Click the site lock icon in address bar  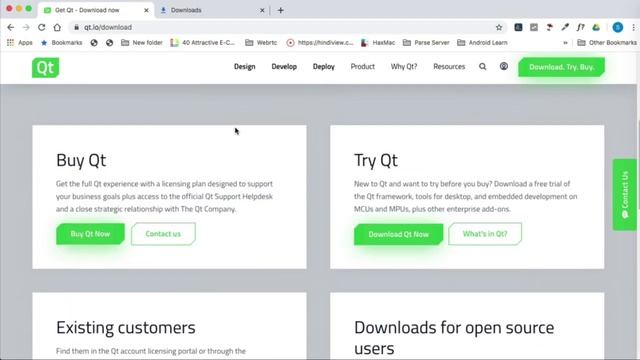[x=76, y=27]
